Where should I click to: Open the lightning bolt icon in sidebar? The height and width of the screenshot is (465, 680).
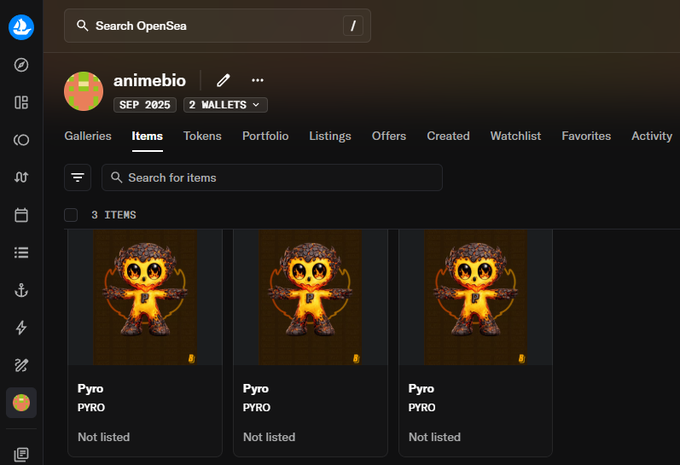(21, 327)
